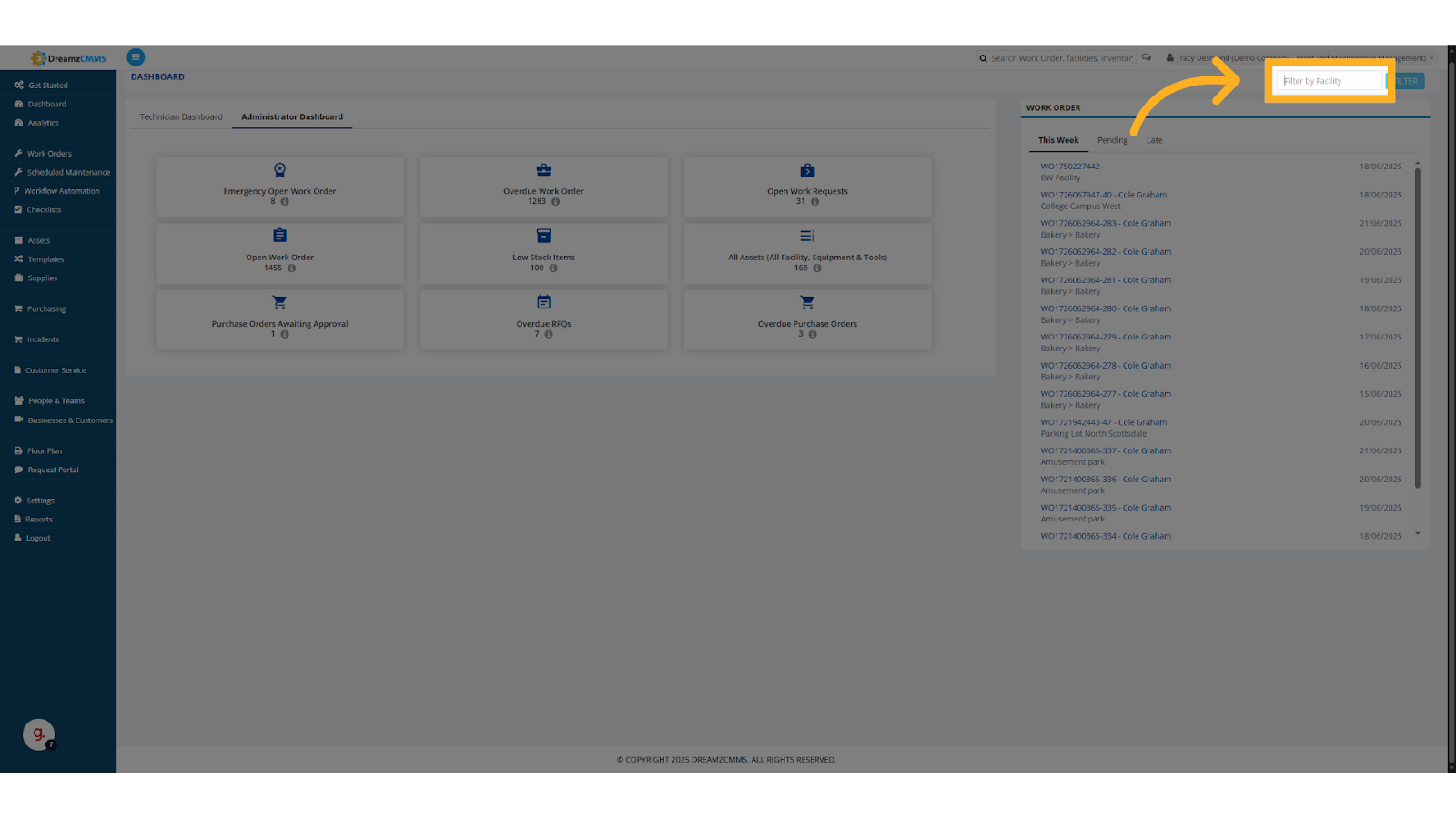Image resolution: width=1456 pixels, height=819 pixels.
Task: Open Purchasing in the sidebar
Action: point(45,309)
